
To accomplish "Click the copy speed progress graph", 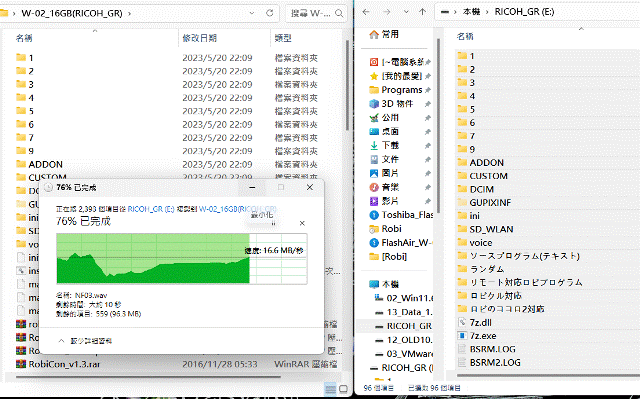I will pyautogui.click(x=182, y=259).
